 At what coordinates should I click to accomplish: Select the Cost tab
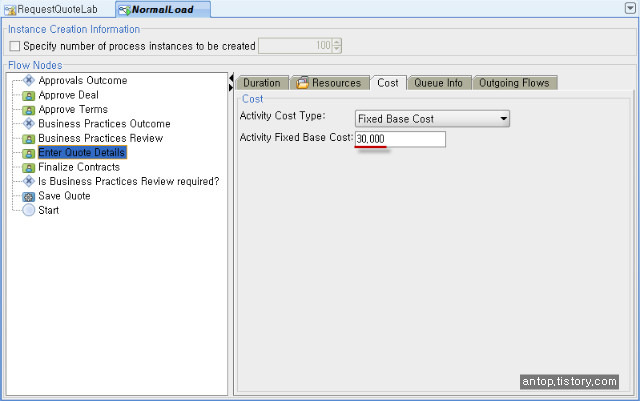(x=388, y=83)
